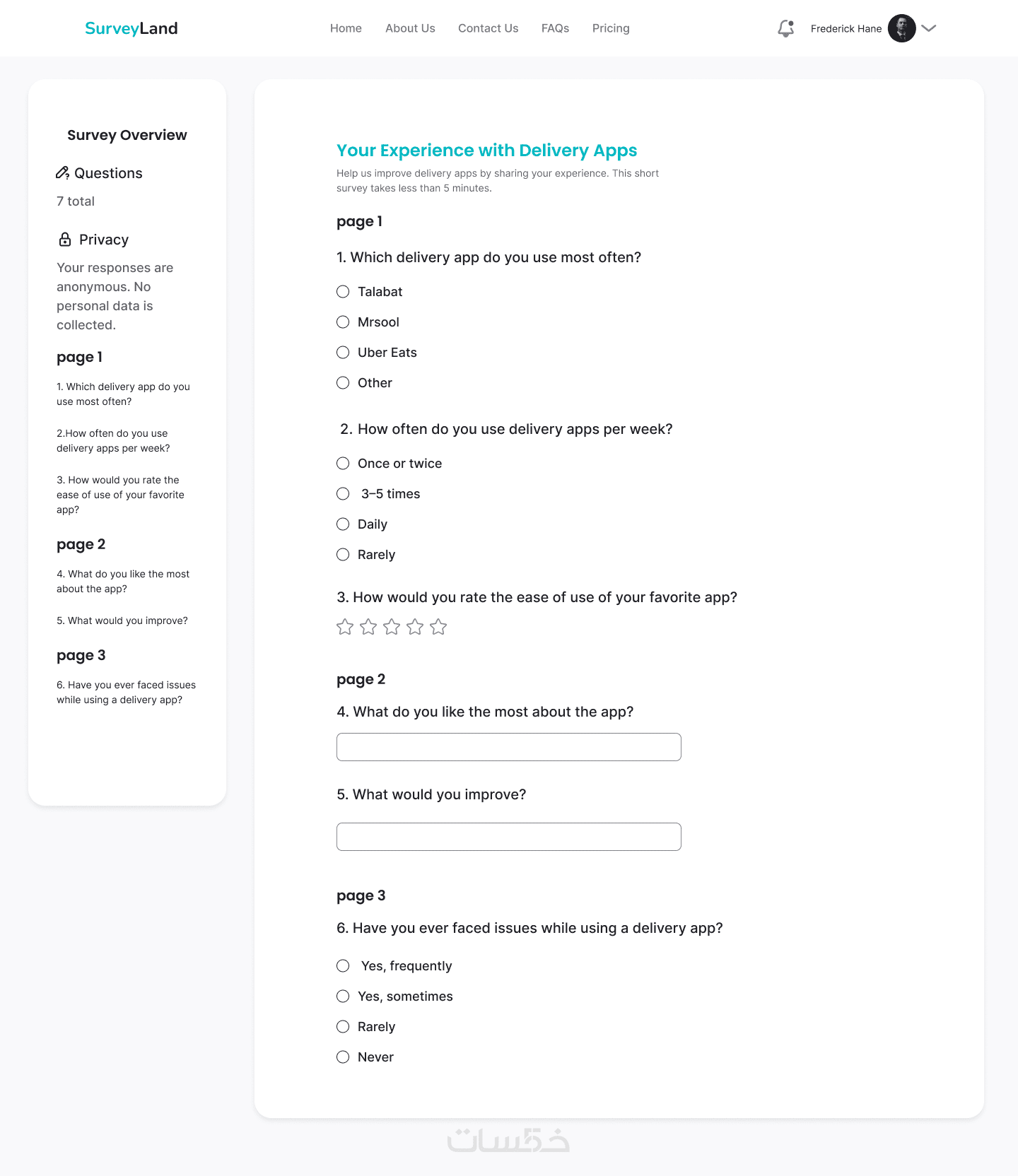Go to the Pricing page
The height and width of the screenshot is (1176, 1018).
(x=611, y=28)
